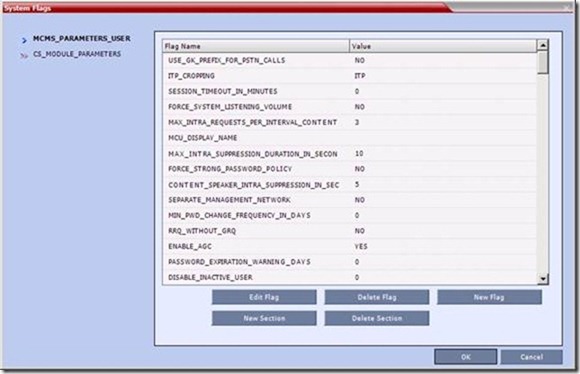Click Edit Flag button
Viewport: 580px width, 374px height.
[264, 297]
